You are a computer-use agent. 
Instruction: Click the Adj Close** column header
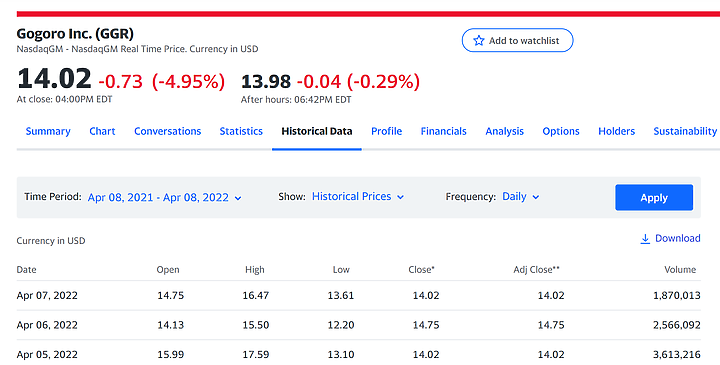click(536, 270)
